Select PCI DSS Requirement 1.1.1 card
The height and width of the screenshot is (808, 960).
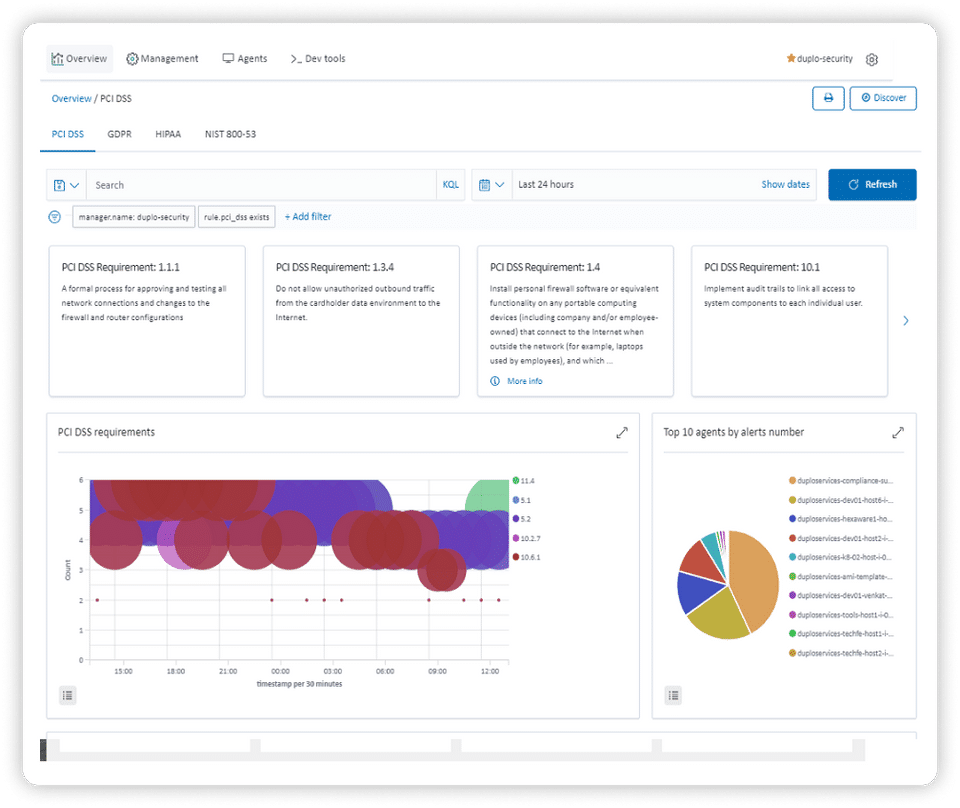tap(147, 321)
